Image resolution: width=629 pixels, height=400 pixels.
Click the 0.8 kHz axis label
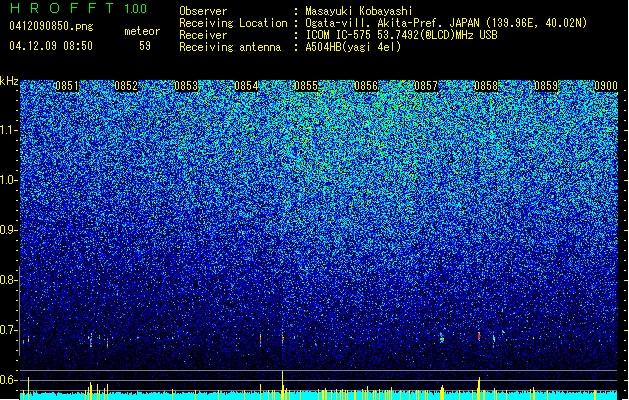[x=9, y=280]
